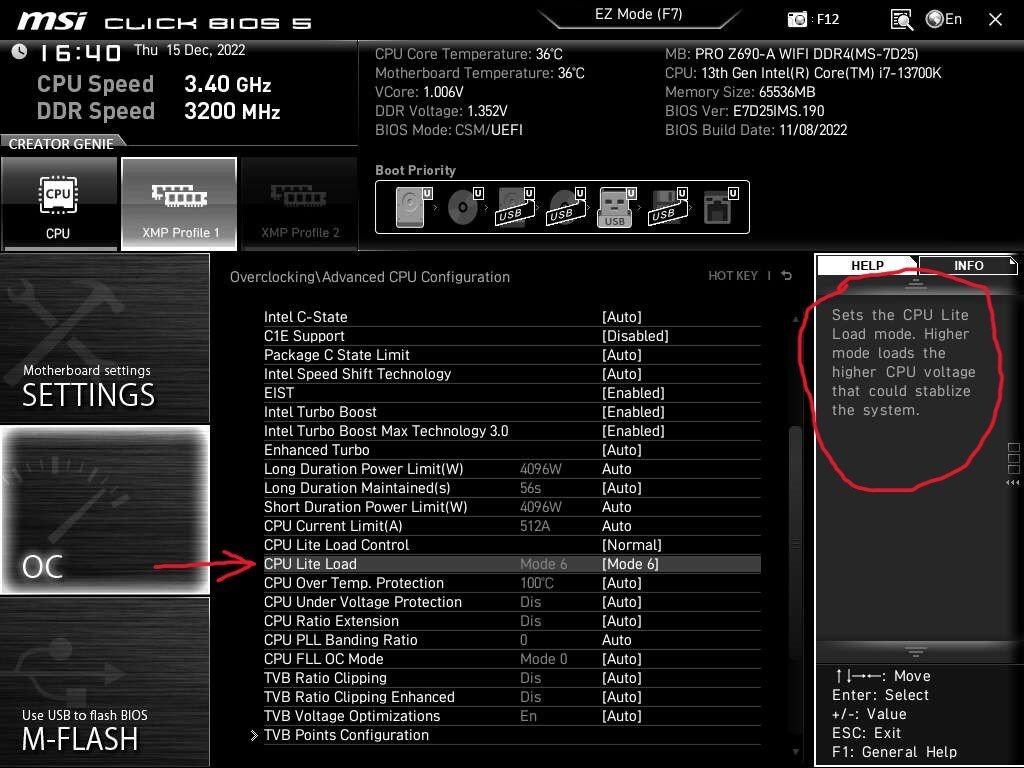Switch to the HELP tab
Viewport: 1024px width, 768px height.
[867, 265]
